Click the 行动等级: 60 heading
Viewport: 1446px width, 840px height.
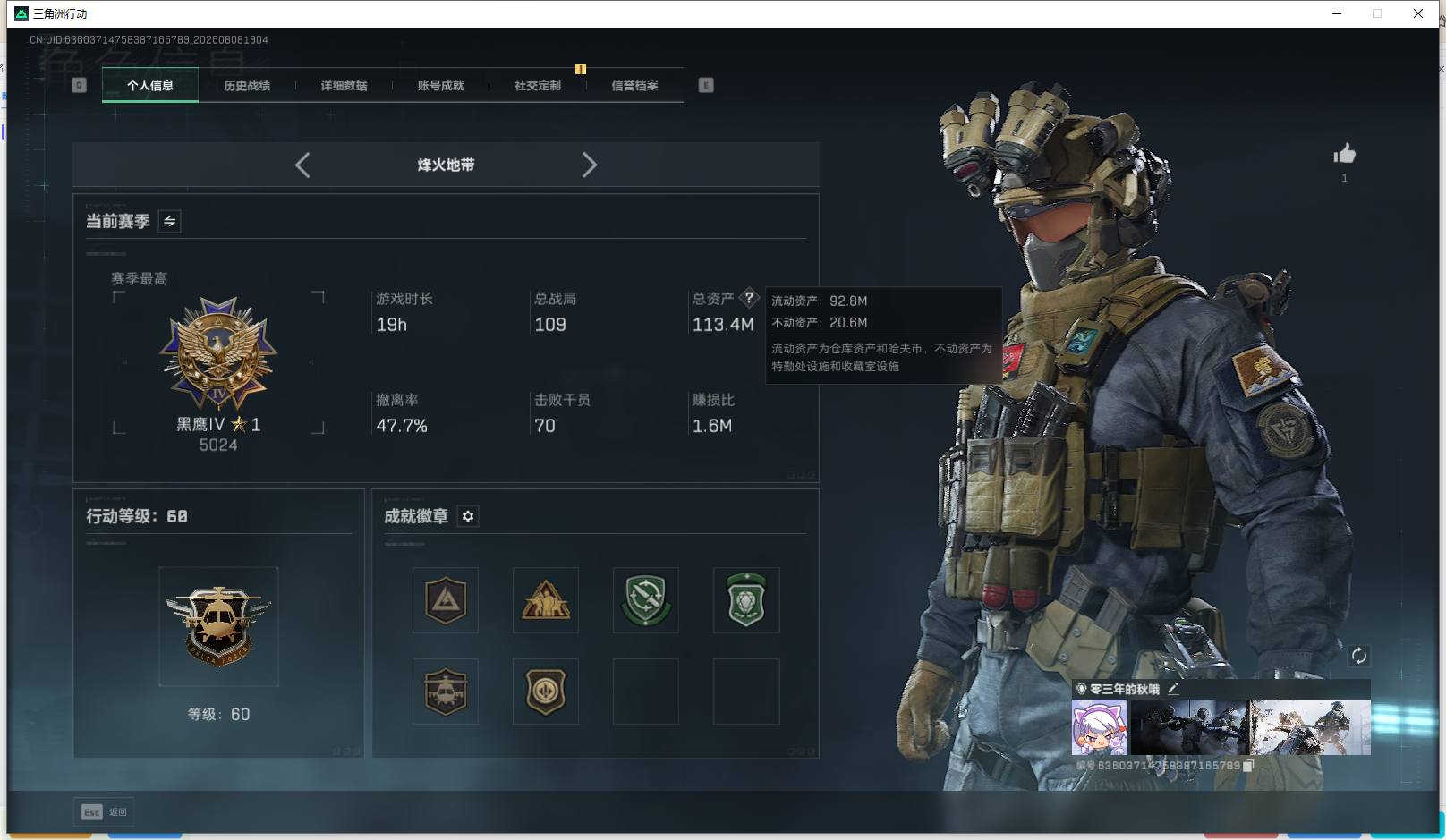pos(137,516)
